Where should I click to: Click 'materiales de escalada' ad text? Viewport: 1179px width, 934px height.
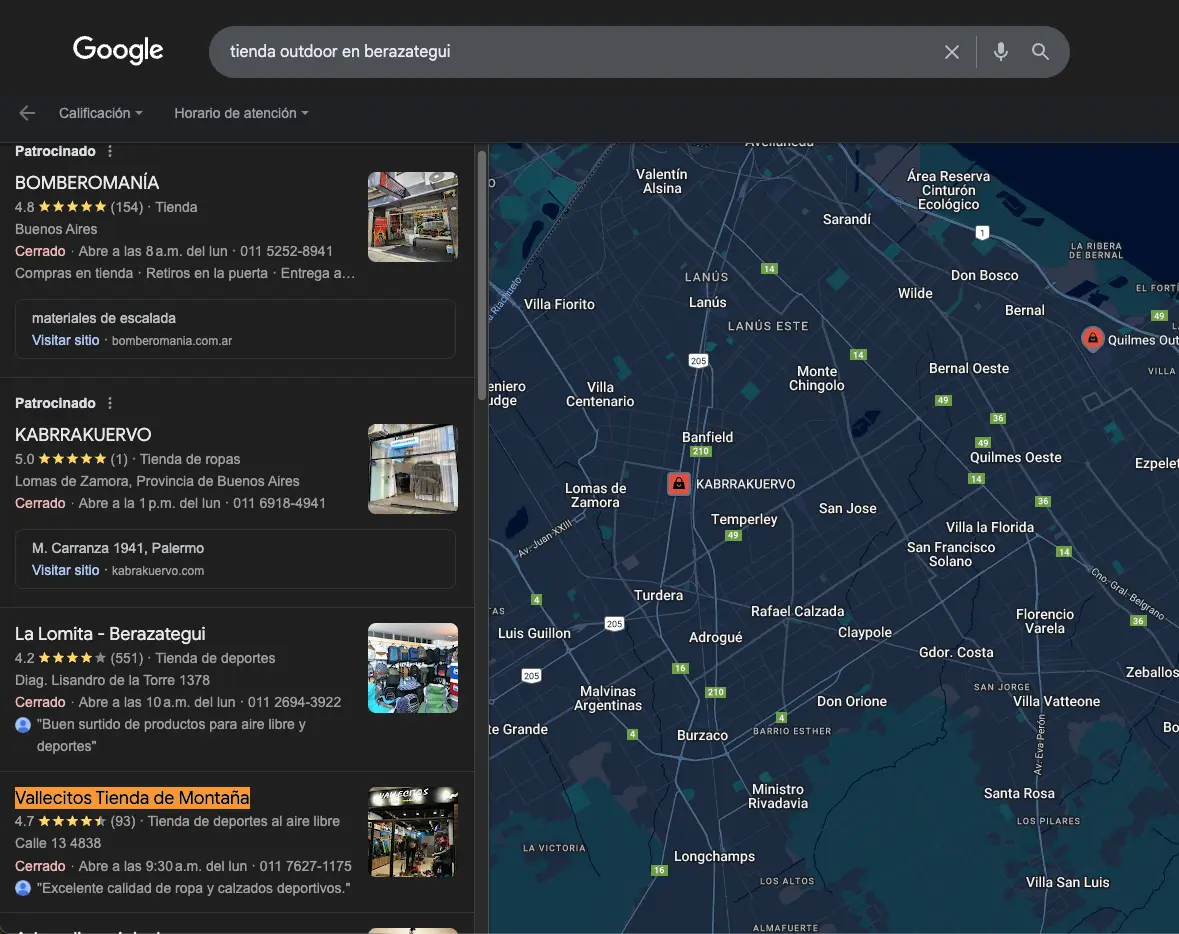(104, 318)
